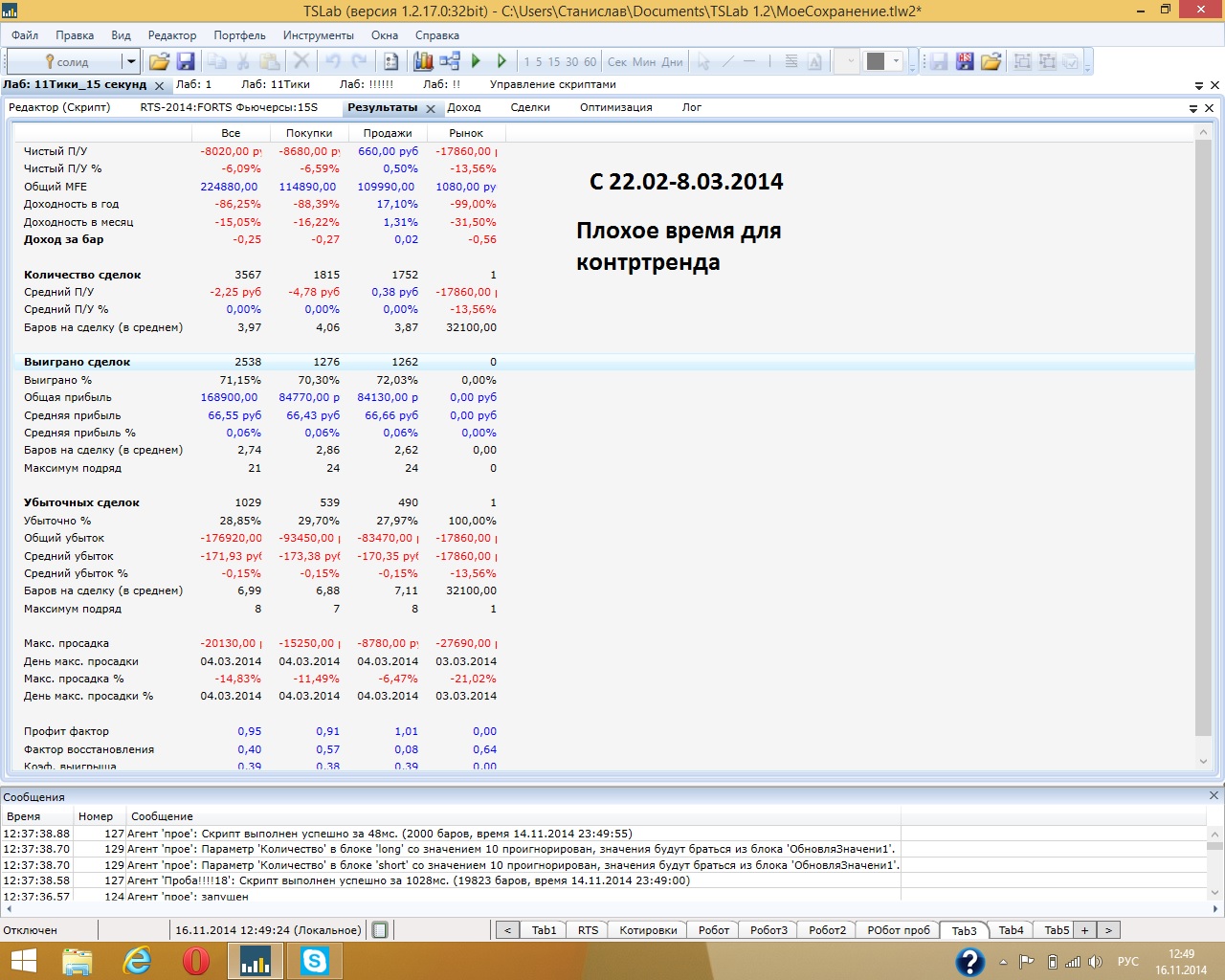The width and height of the screenshot is (1225, 980).
Task: Click the small notebook icon in the status bar
Action: point(380,929)
